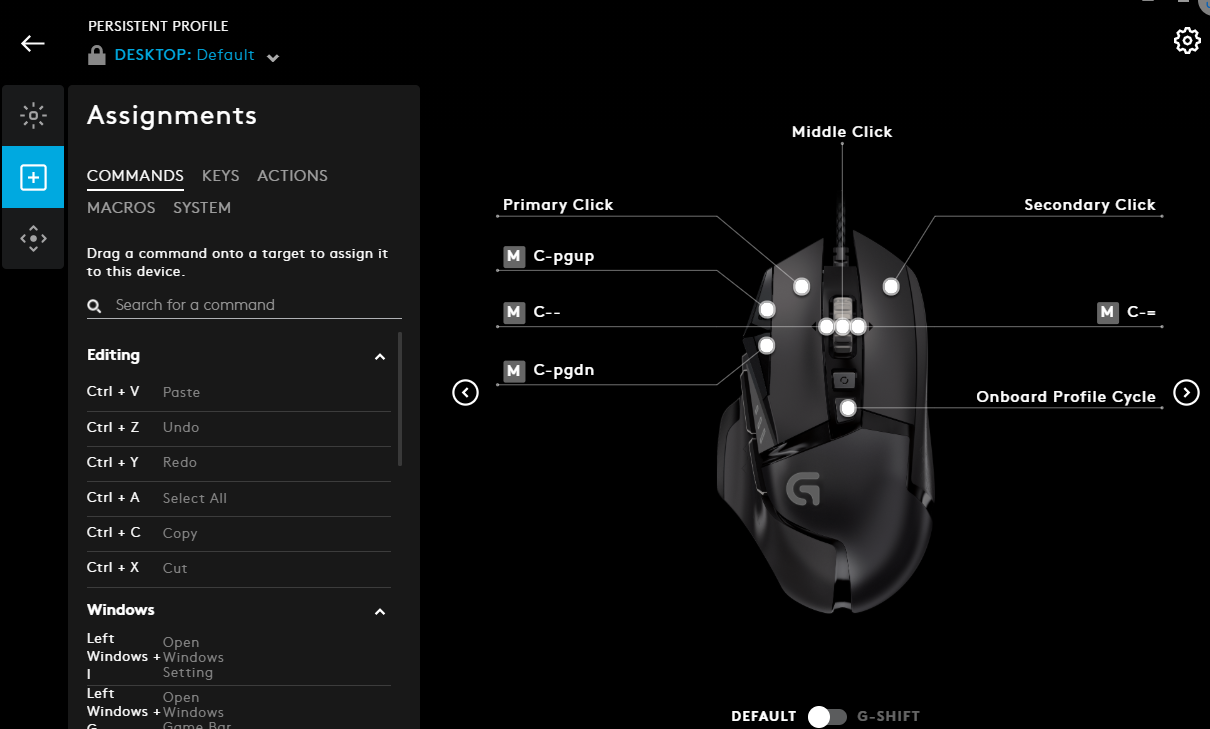This screenshot has width=1210, height=729.
Task: Switch to the ACTIONS tab
Action: click(292, 176)
